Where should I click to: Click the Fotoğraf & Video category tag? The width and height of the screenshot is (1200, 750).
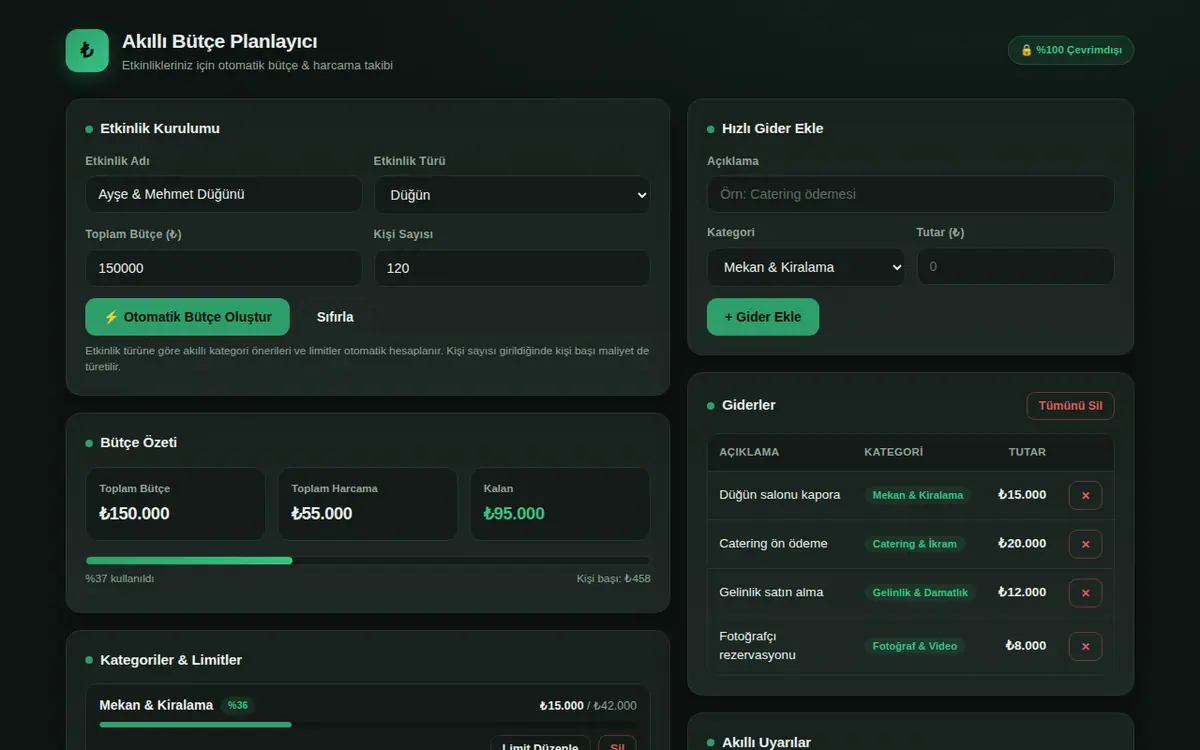(x=914, y=646)
